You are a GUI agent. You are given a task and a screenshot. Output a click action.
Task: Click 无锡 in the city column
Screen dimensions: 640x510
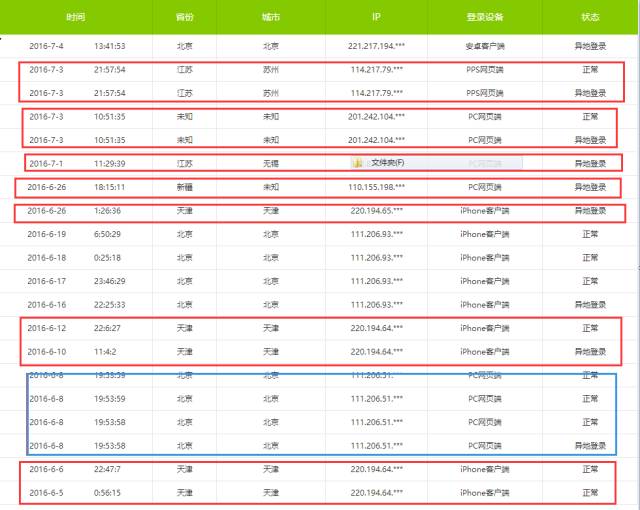point(271,164)
